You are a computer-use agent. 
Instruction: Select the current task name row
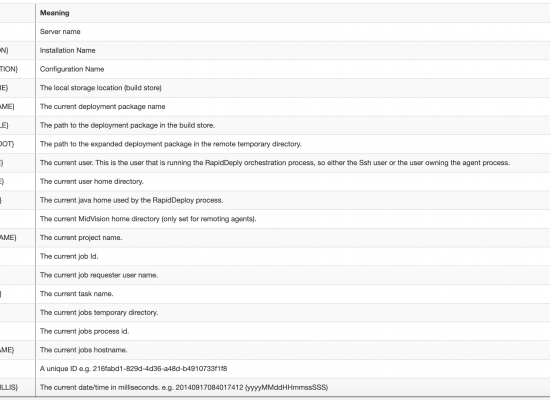(x=275, y=294)
